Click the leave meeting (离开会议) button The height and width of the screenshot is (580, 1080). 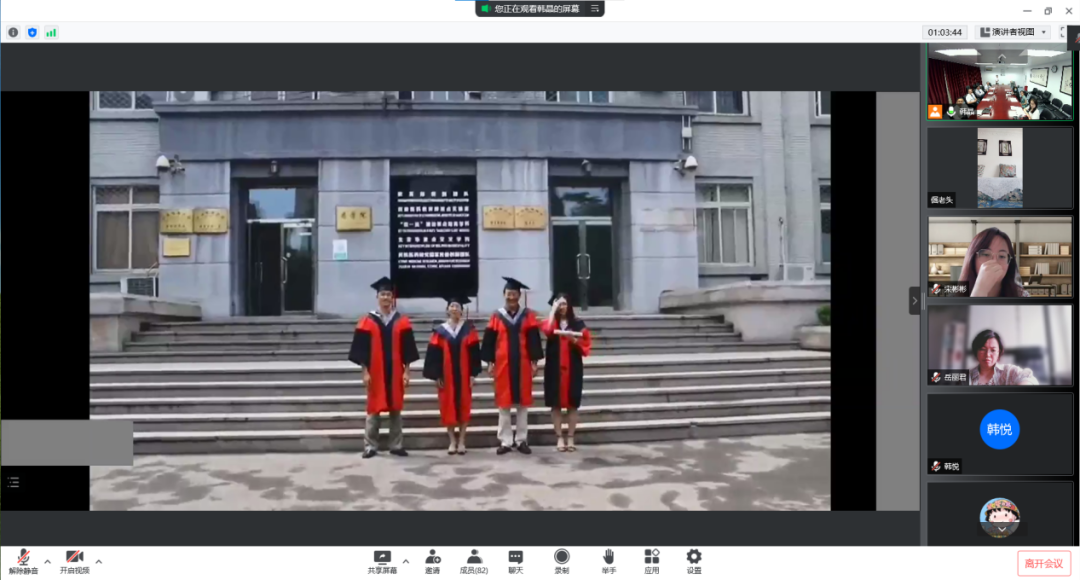pyautogui.click(x=1044, y=564)
